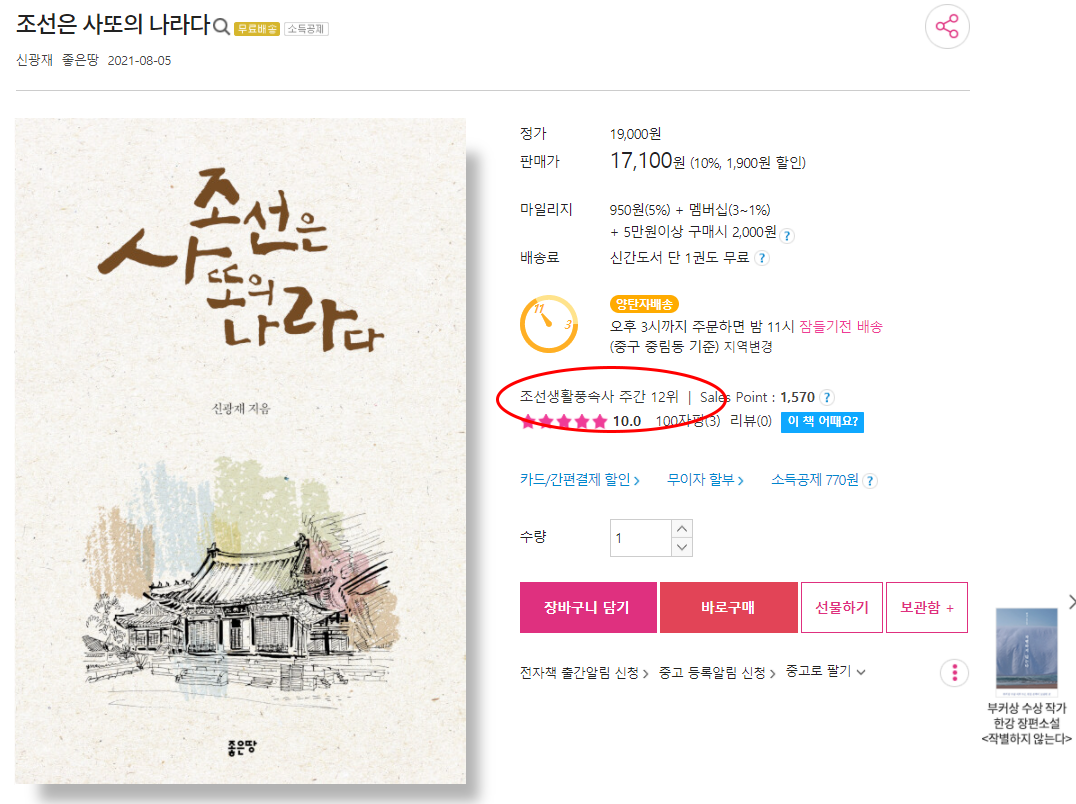This screenshot has width=1076, height=804.
Task: Click the magnifier icon beside book title
Action: click(x=221, y=27)
